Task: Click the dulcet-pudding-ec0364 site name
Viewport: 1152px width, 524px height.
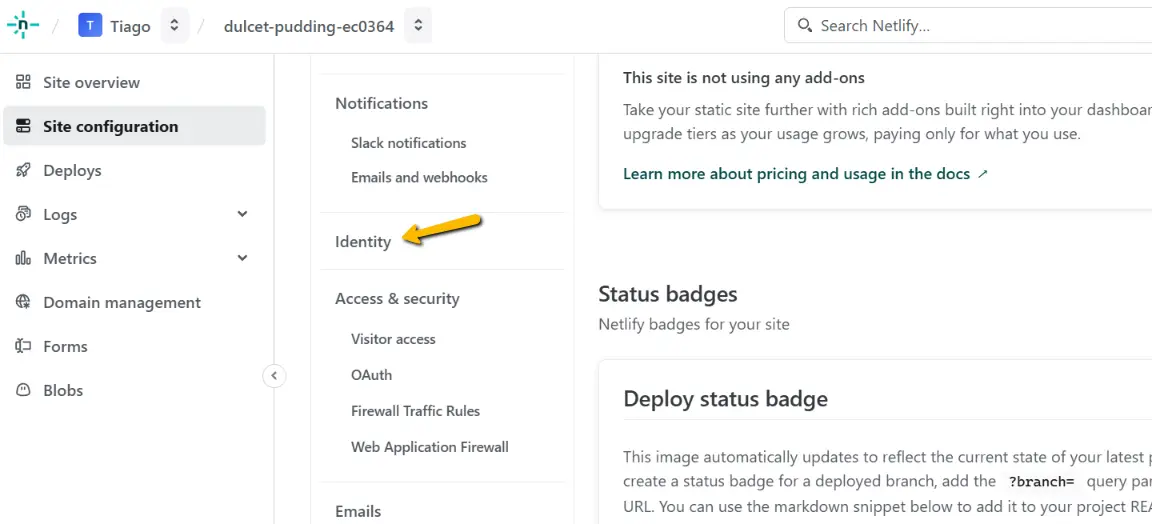Action: [x=309, y=26]
